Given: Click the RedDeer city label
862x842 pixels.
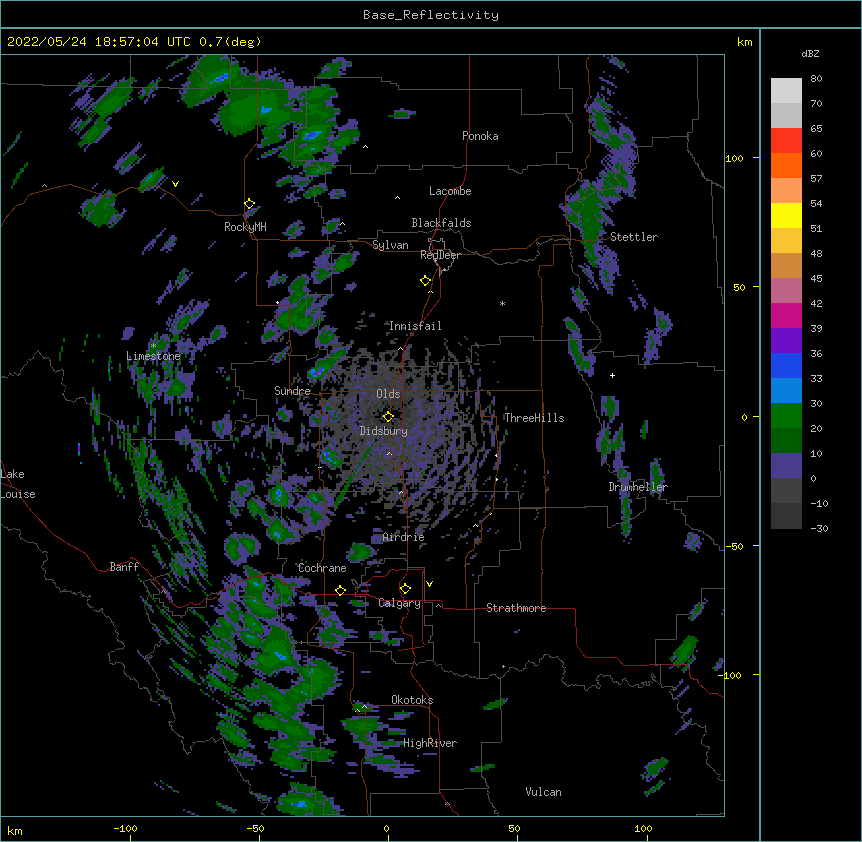Looking at the screenshot, I should point(440,255).
